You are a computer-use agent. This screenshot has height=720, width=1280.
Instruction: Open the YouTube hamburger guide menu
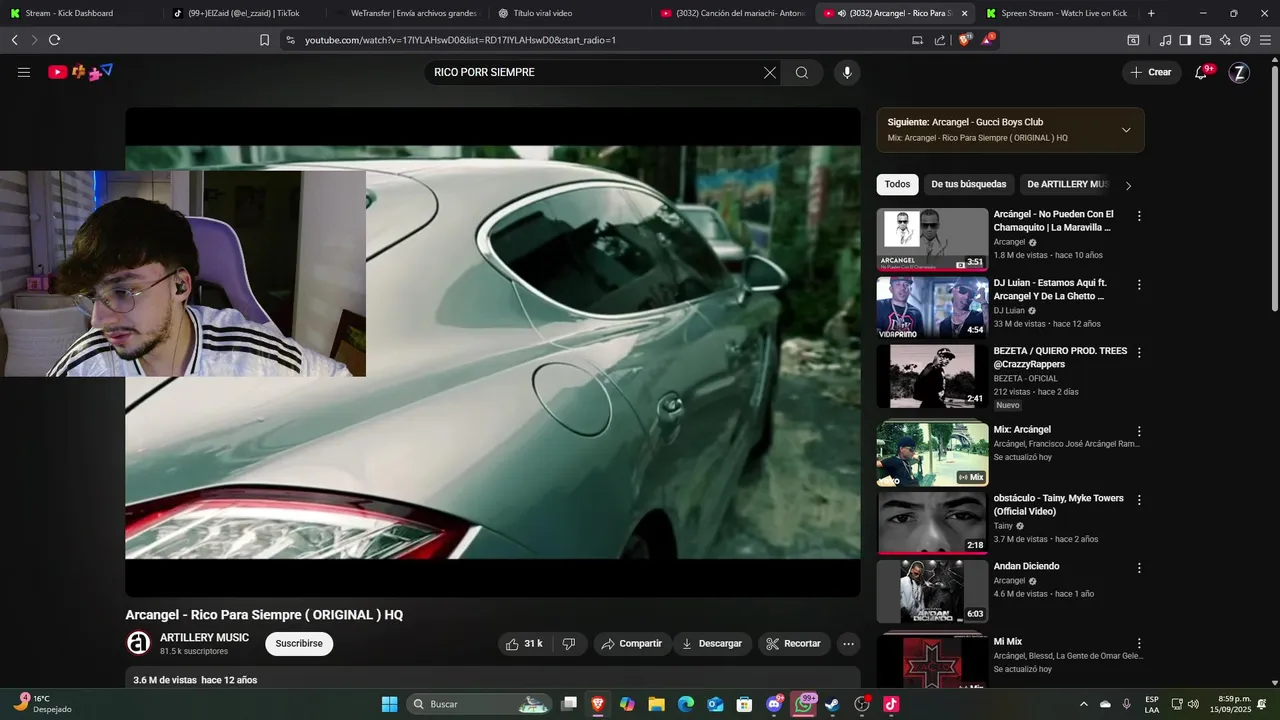pos(24,72)
